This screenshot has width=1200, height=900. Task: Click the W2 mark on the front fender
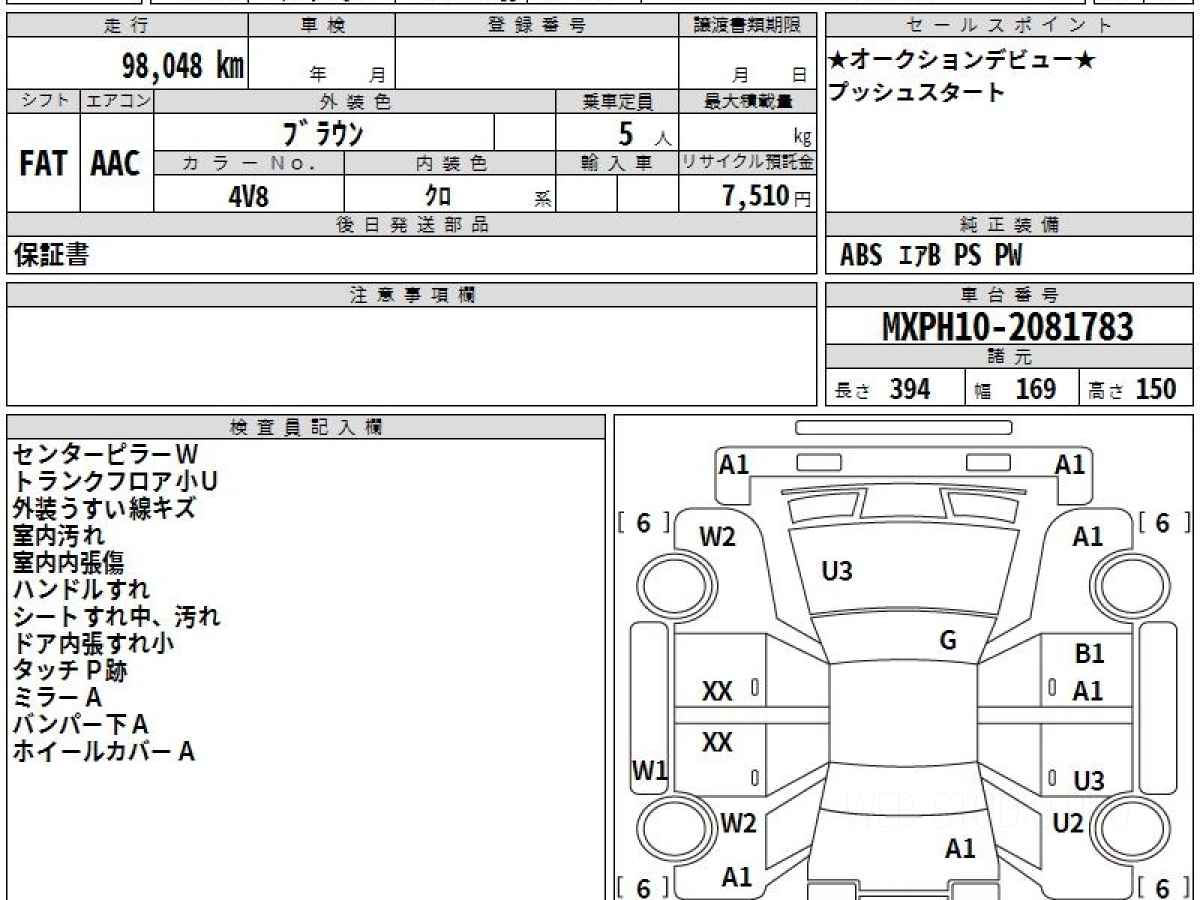pyautogui.click(x=717, y=537)
